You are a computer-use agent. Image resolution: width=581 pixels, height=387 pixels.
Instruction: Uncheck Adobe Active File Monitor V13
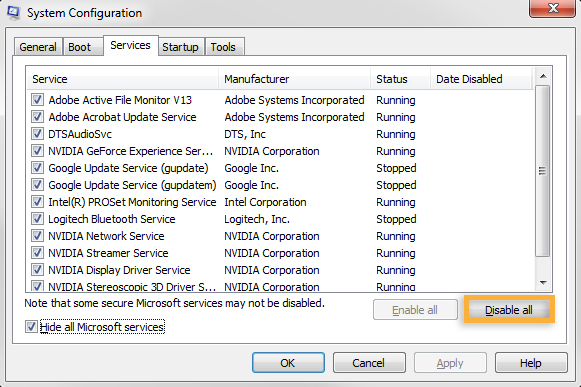[x=37, y=100]
